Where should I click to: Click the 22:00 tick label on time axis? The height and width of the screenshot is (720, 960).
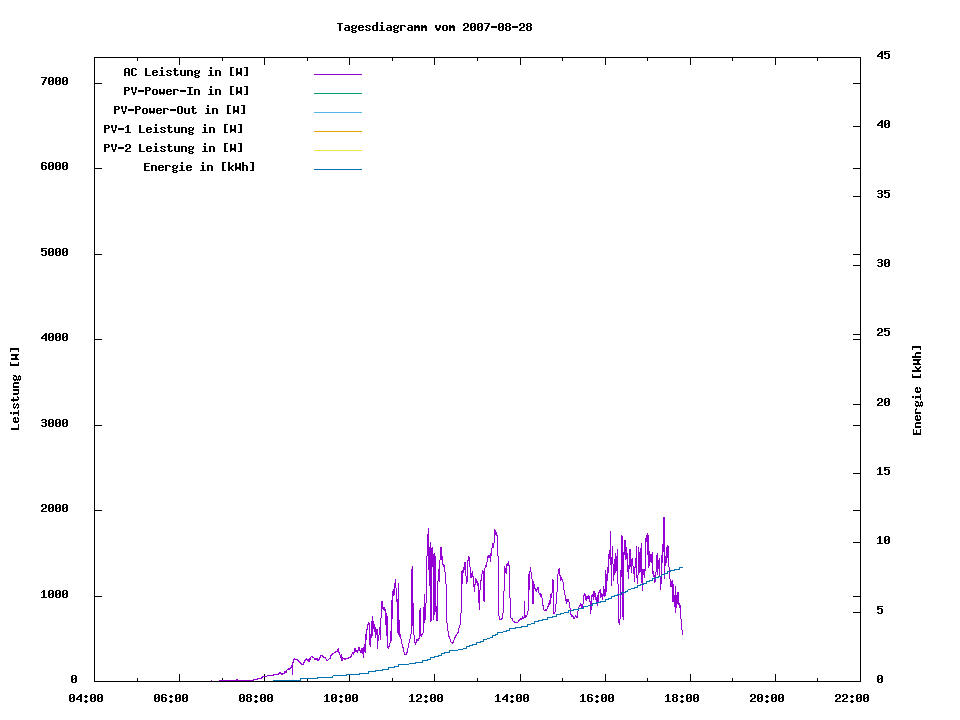tap(851, 698)
